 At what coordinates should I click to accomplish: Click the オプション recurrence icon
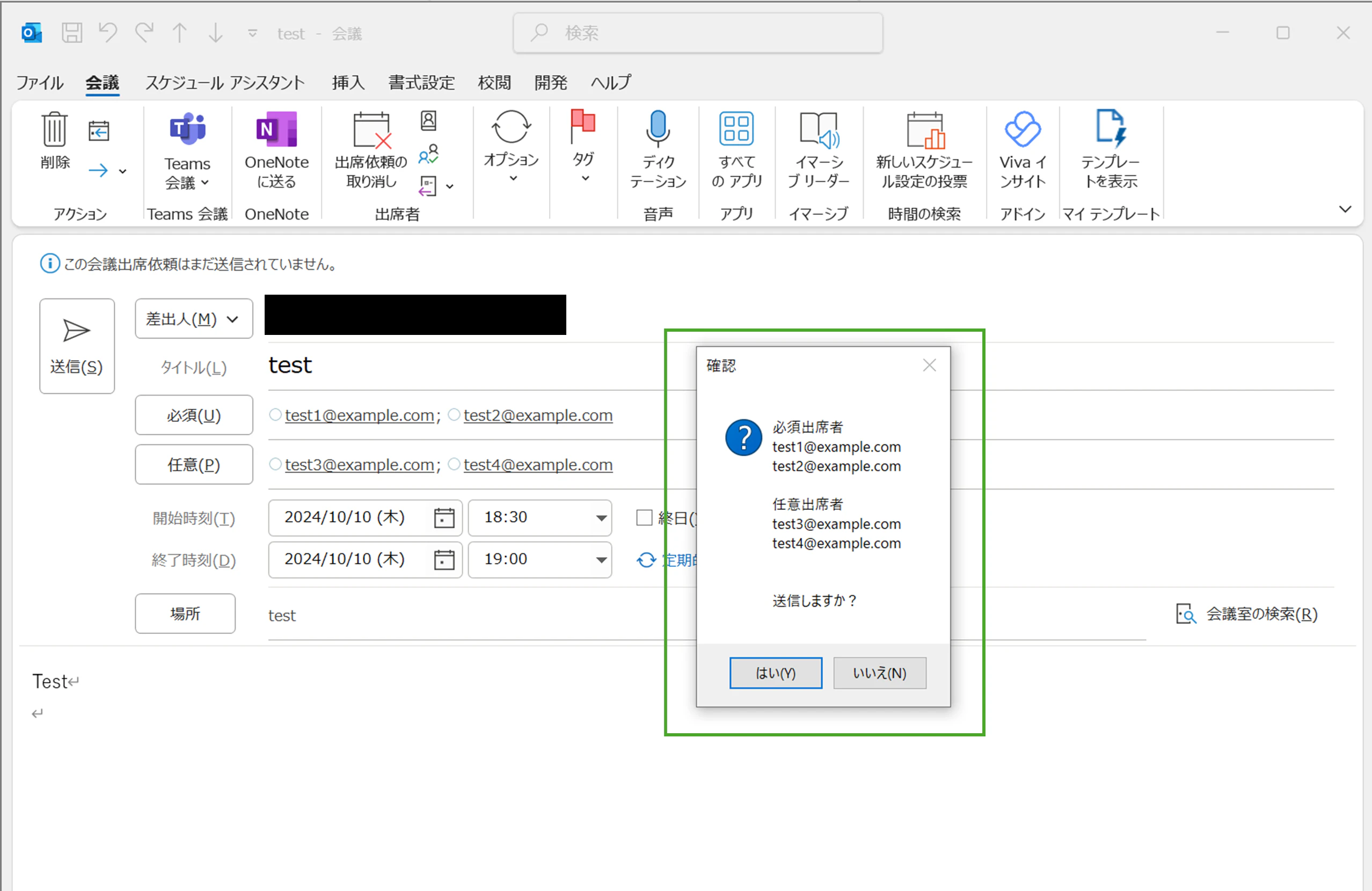coord(511,127)
